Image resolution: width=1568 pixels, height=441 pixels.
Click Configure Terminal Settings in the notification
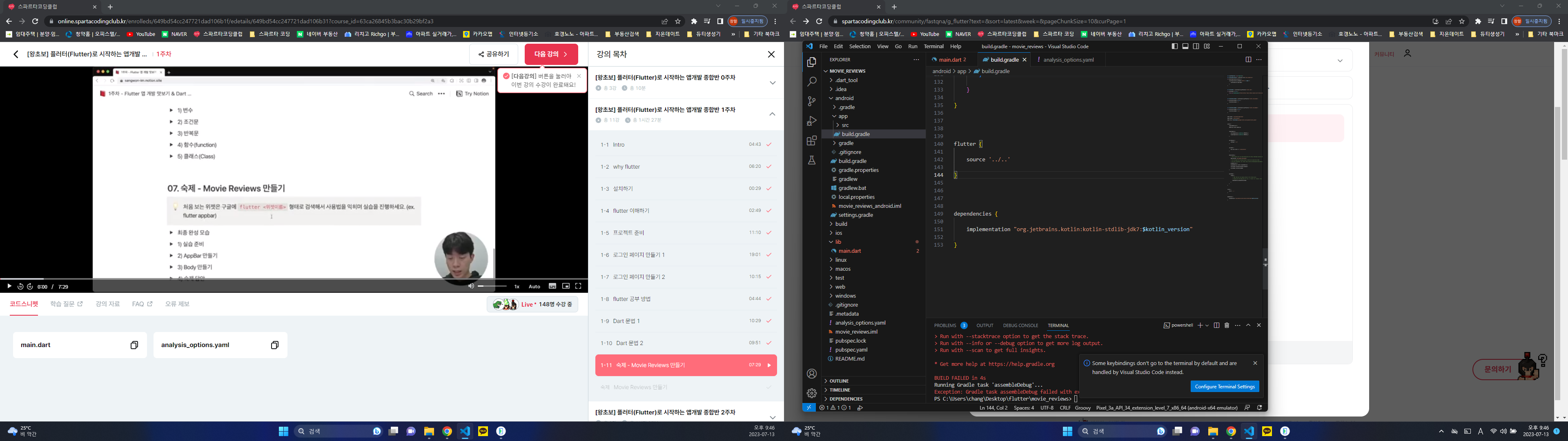click(1225, 387)
